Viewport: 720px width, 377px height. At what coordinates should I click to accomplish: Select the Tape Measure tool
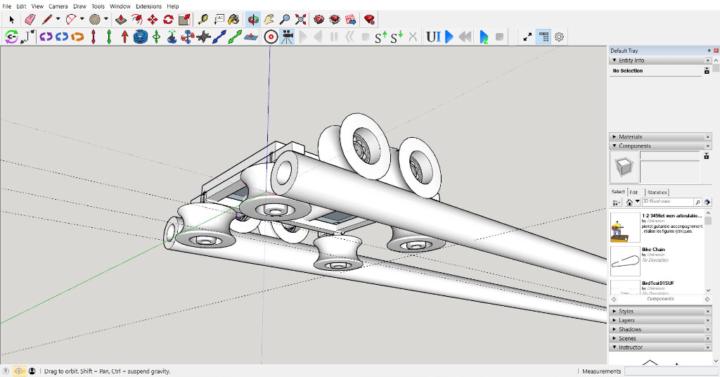pos(202,19)
